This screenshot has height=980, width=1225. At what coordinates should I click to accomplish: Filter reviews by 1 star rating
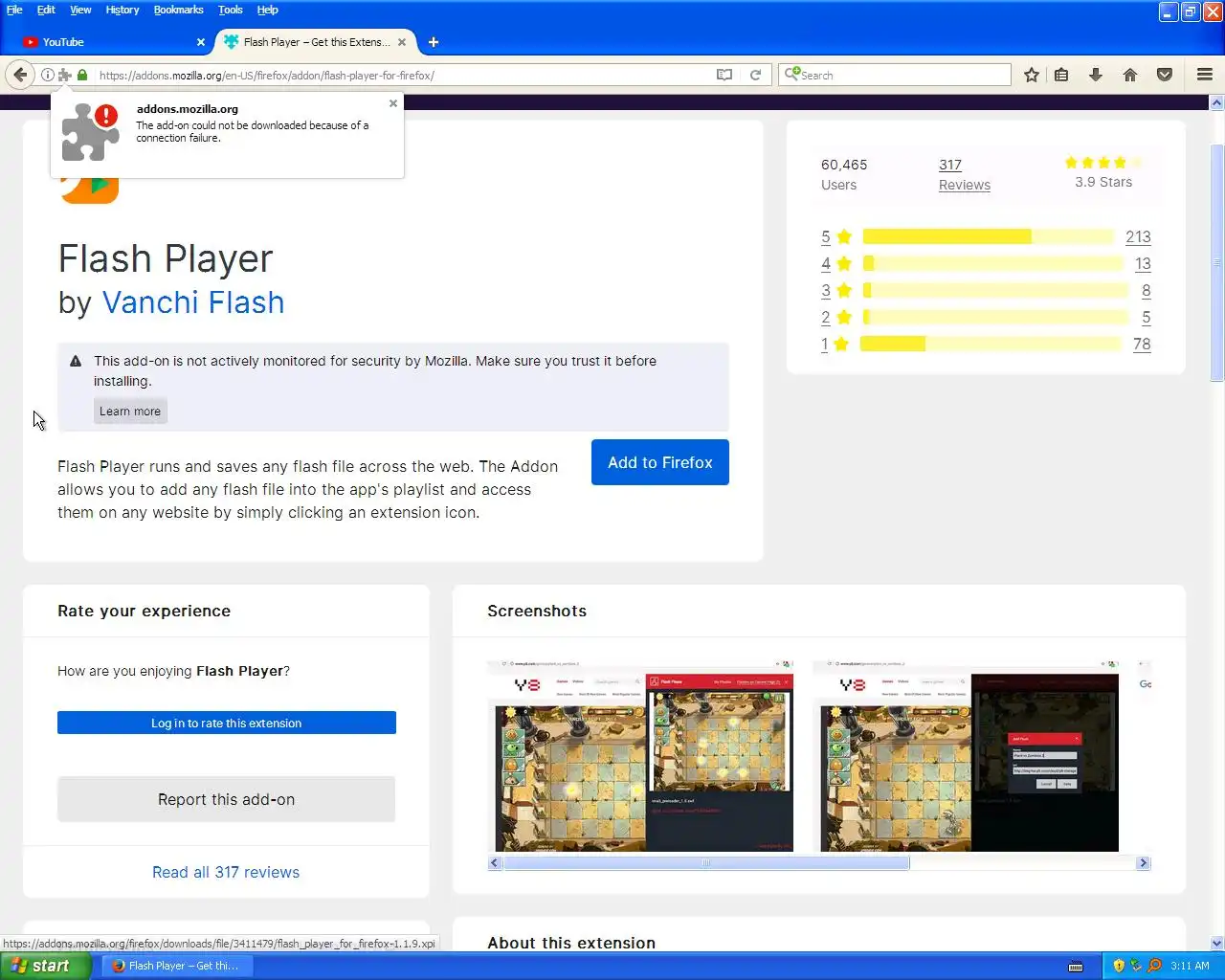point(835,344)
